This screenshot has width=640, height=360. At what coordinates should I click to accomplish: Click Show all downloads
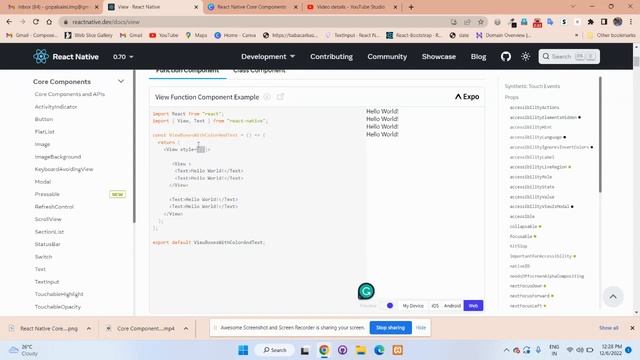point(609,328)
